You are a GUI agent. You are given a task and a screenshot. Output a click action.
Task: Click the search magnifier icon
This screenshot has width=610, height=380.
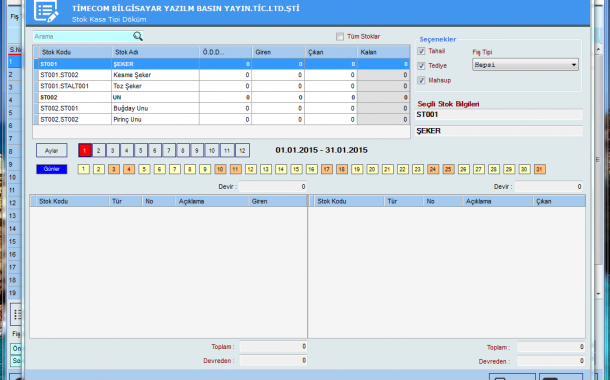pyautogui.click(x=138, y=36)
